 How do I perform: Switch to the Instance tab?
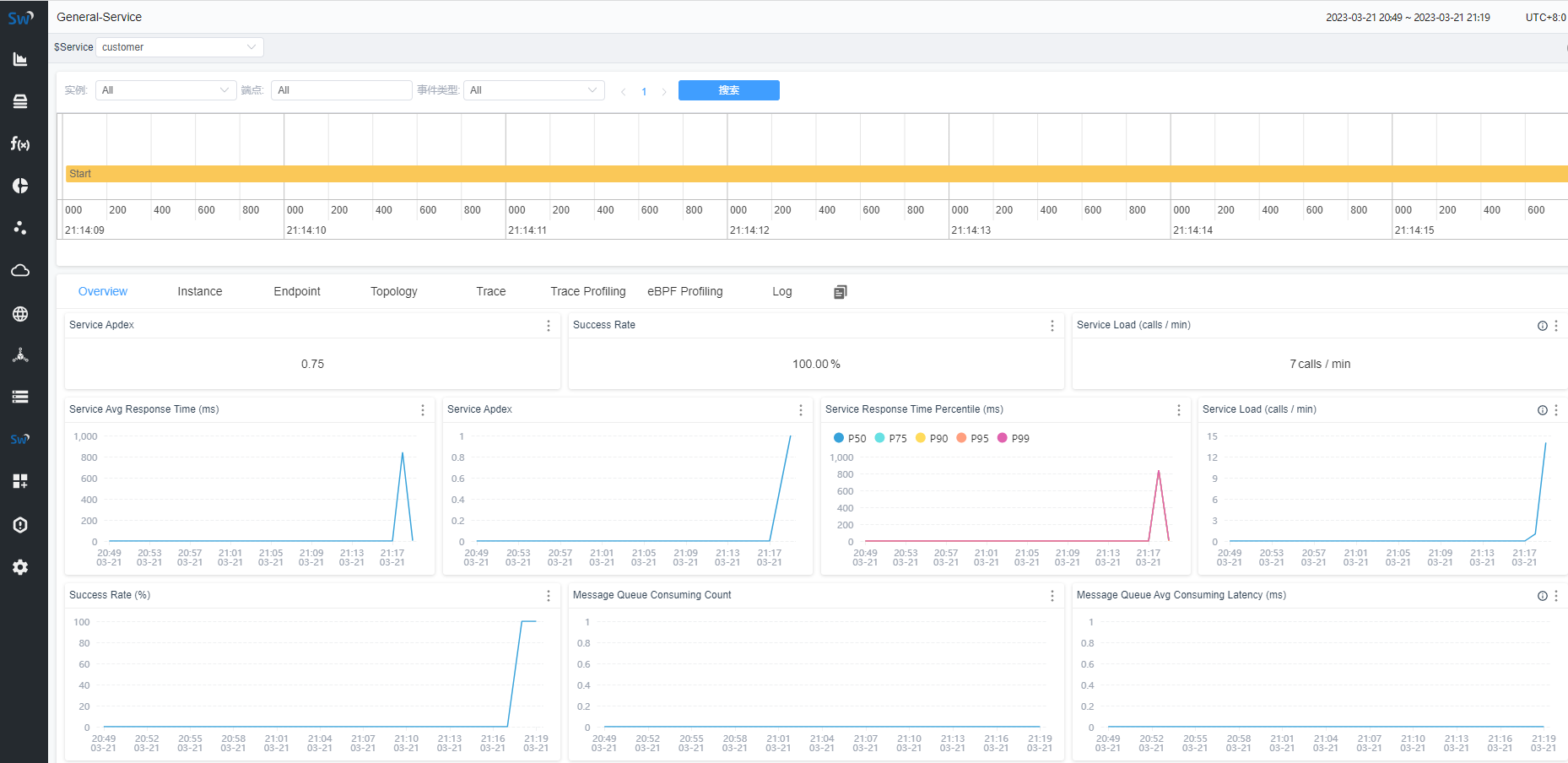200,291
